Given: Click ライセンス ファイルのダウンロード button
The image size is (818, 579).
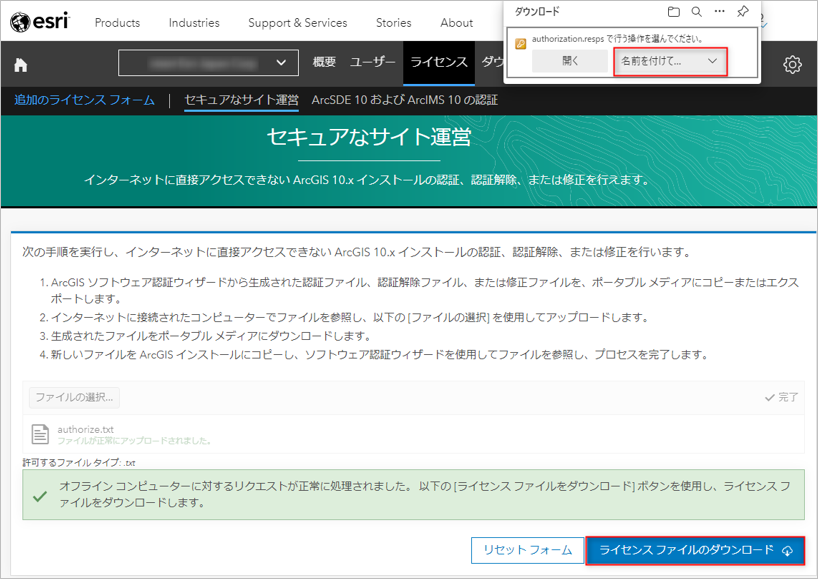Looking at the screenshot, I should coord(695,550).
